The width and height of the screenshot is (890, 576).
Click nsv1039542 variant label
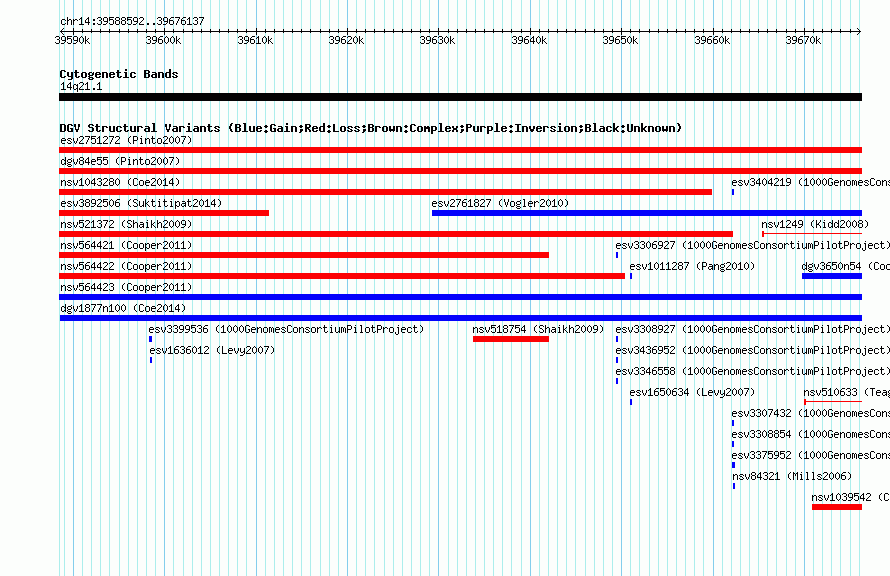[x=850, y=497]
